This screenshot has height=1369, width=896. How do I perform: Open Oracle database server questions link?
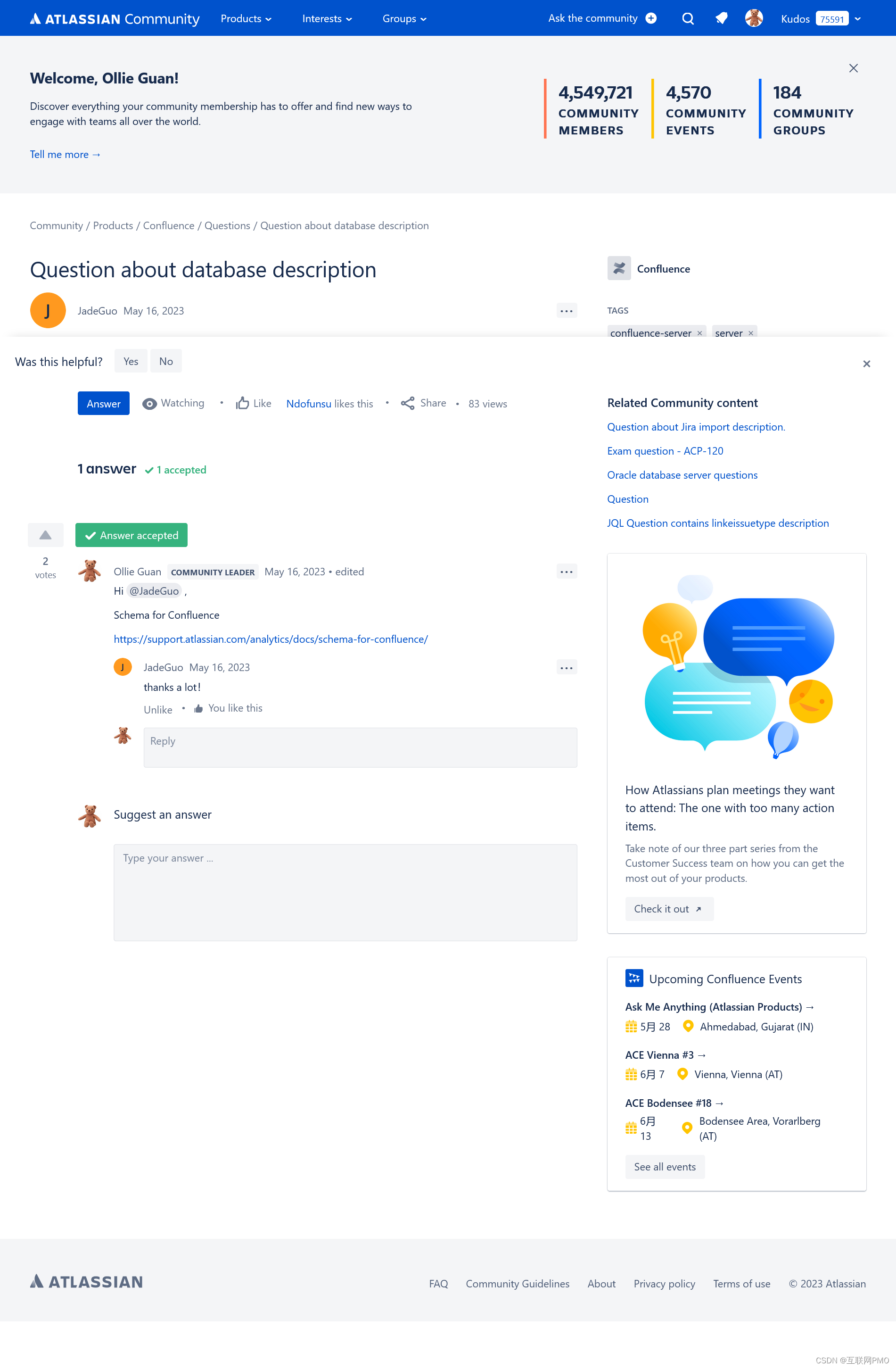pos(682,475)
